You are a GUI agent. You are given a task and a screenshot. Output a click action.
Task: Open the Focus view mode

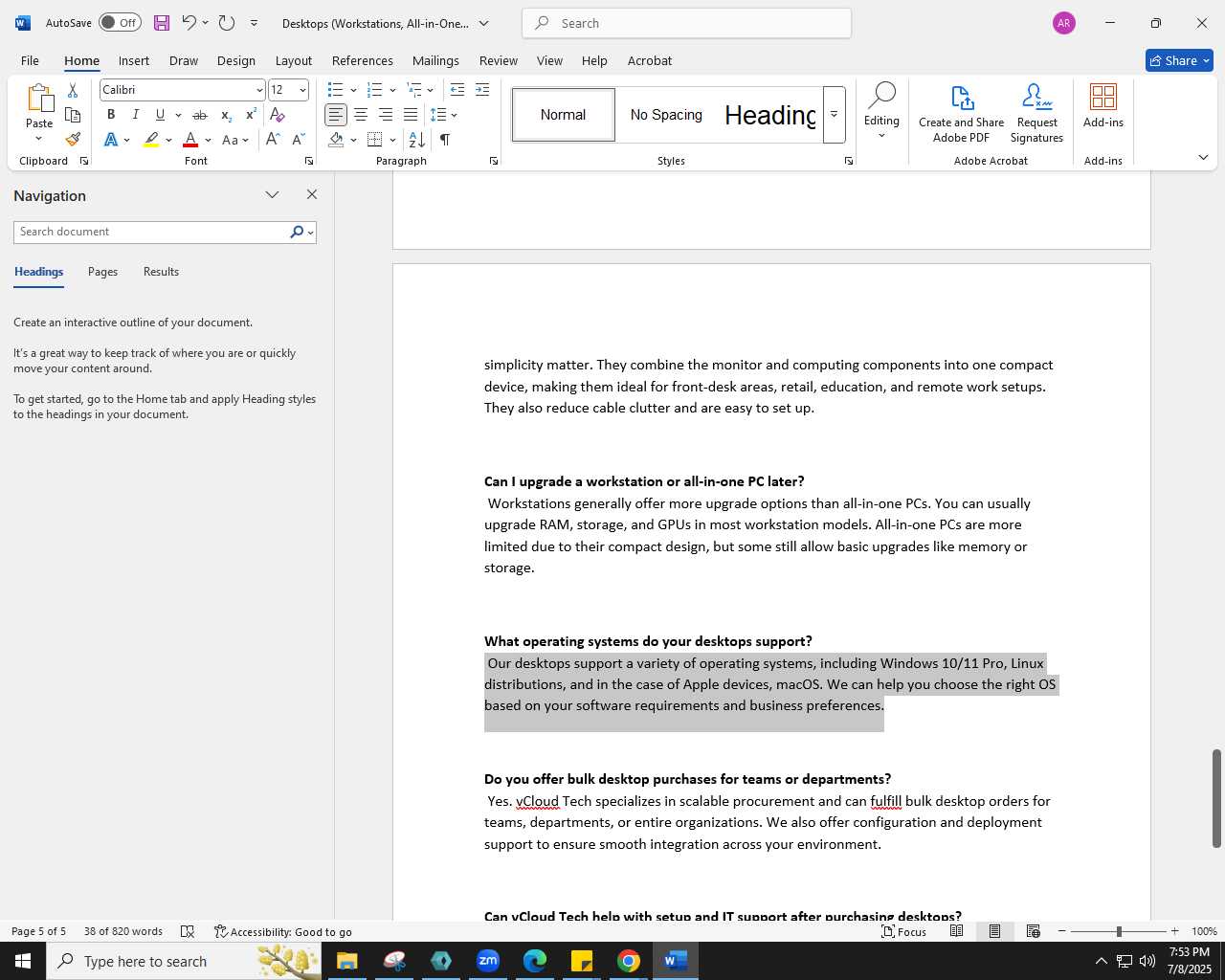pos(903,931)
